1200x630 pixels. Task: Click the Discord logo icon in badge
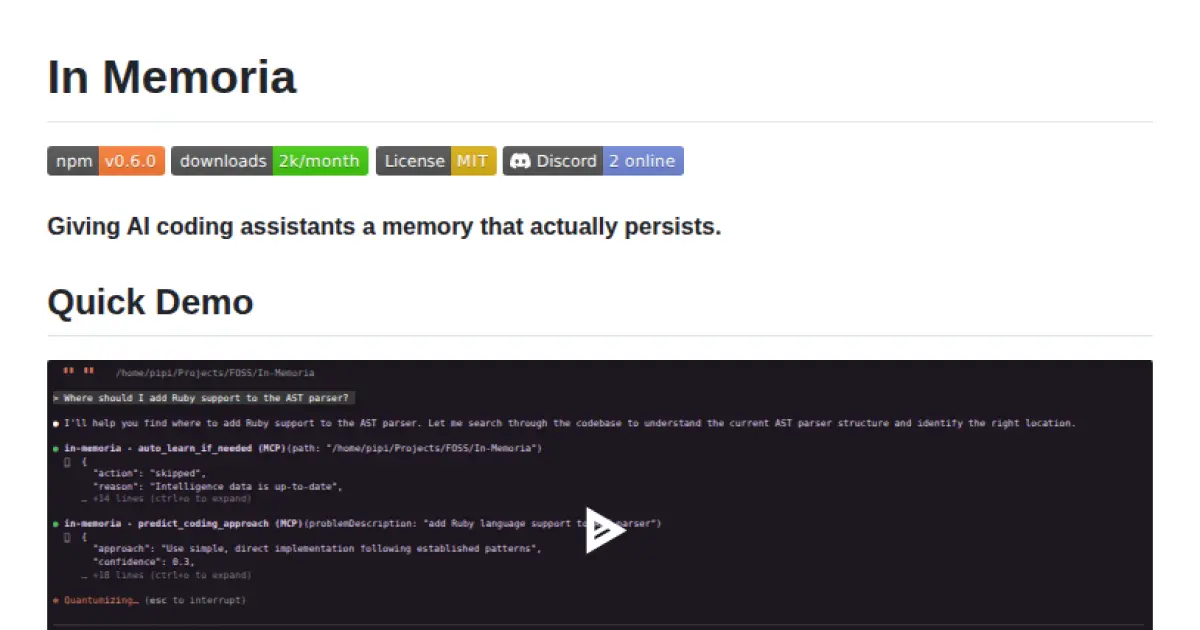(x=520, y=161)
